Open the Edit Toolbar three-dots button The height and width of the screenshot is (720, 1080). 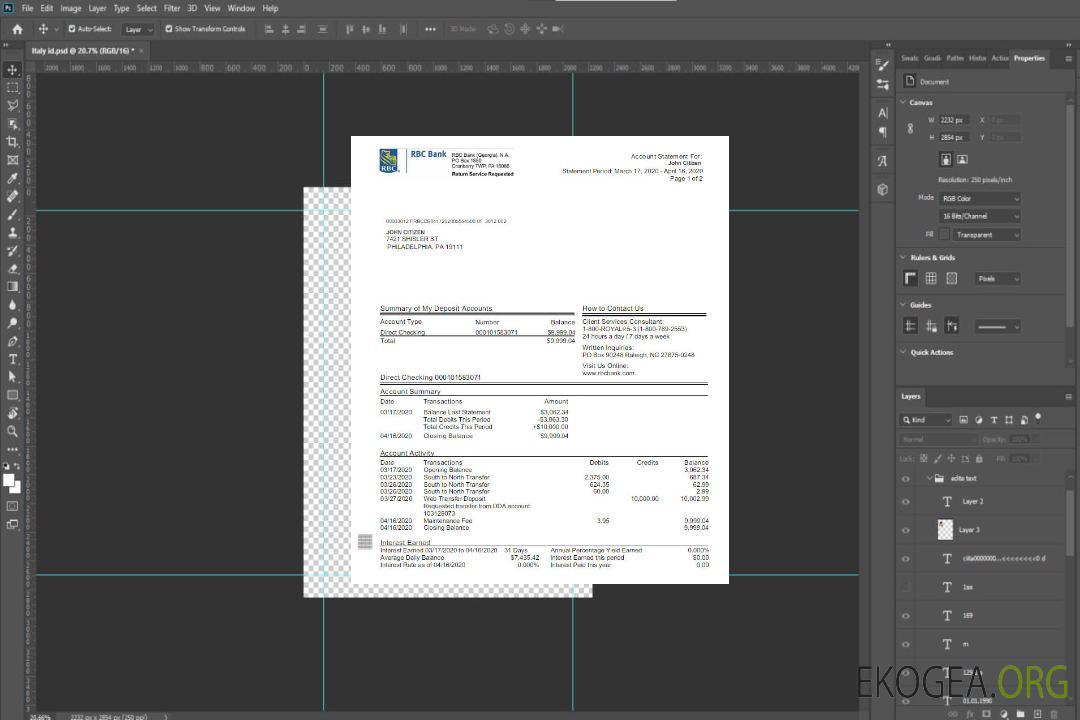click(x=12, y=449)
